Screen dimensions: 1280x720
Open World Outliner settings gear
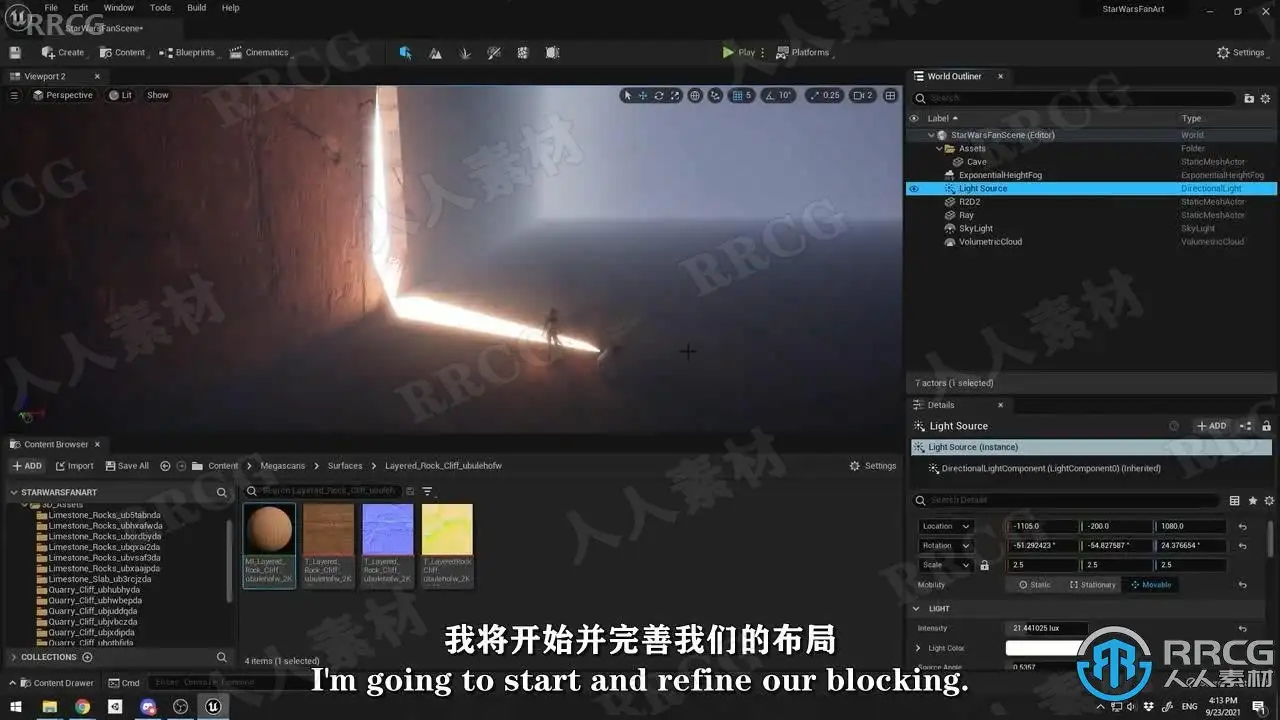[1267, 98]
